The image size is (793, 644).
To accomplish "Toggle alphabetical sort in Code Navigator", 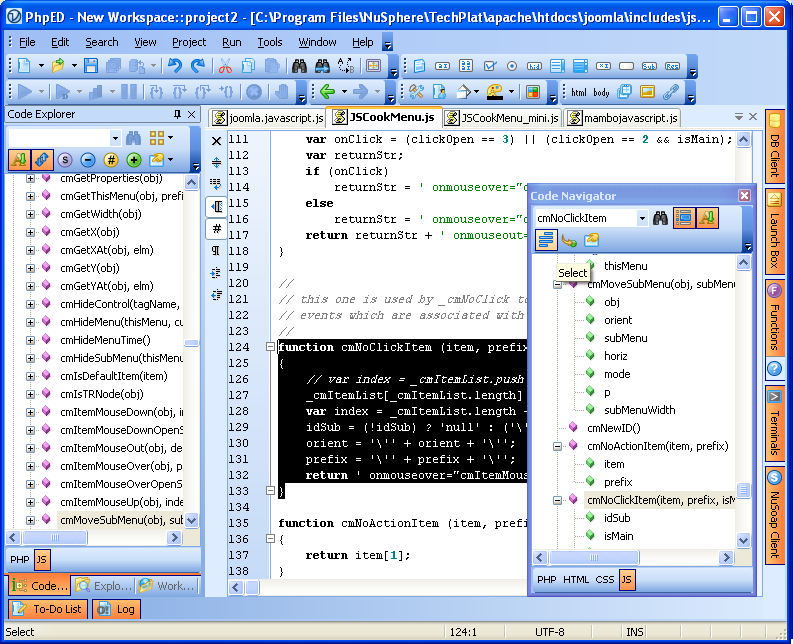I will [707, 219].
